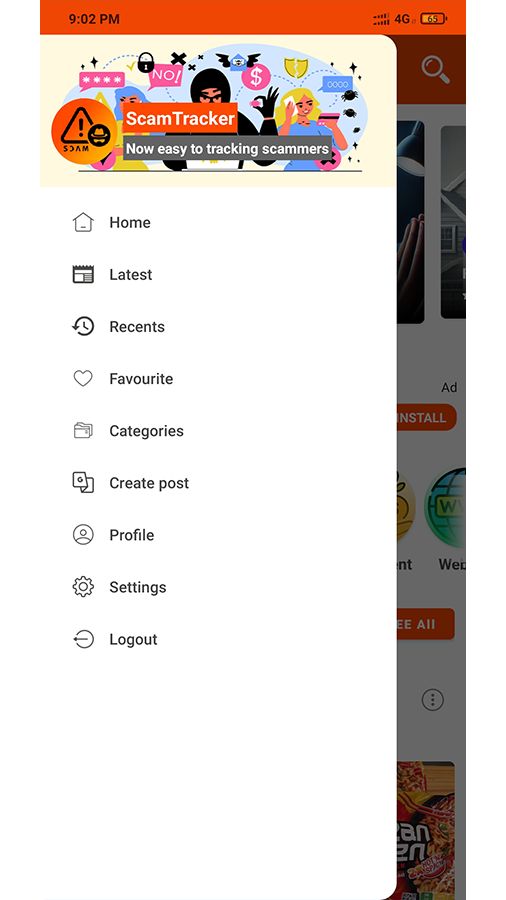Screen dimensions: 506x900
Task: Select the Recents clock history icon
Action: (83, 327)
